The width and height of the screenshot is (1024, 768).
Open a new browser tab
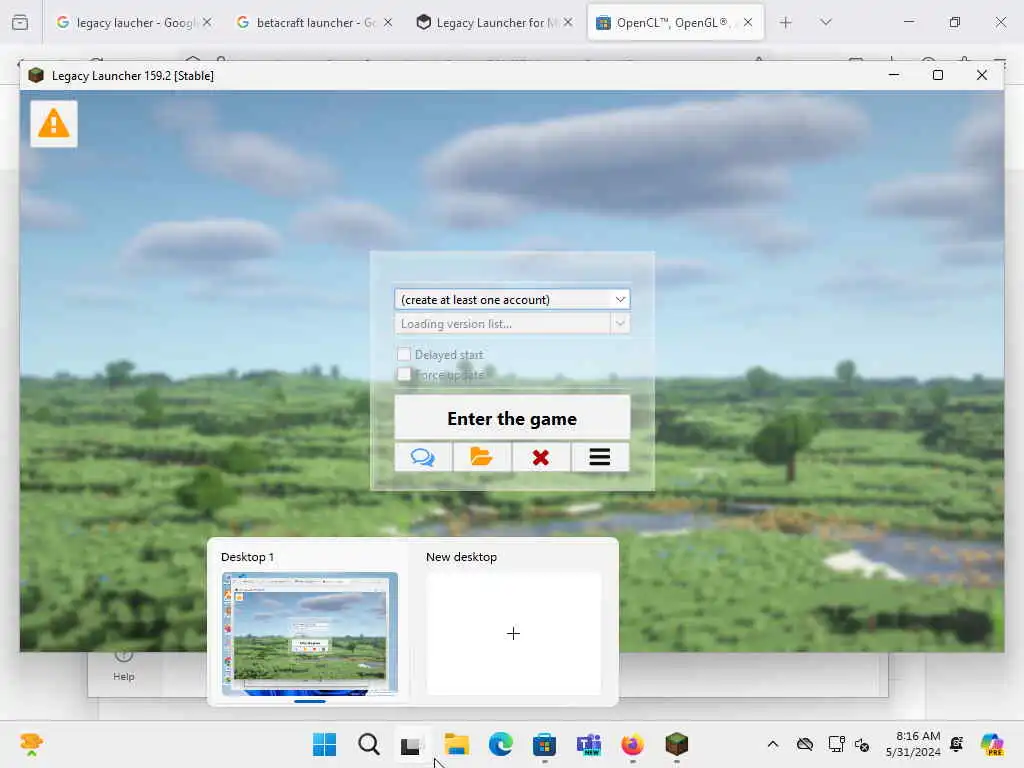point(786,23)
